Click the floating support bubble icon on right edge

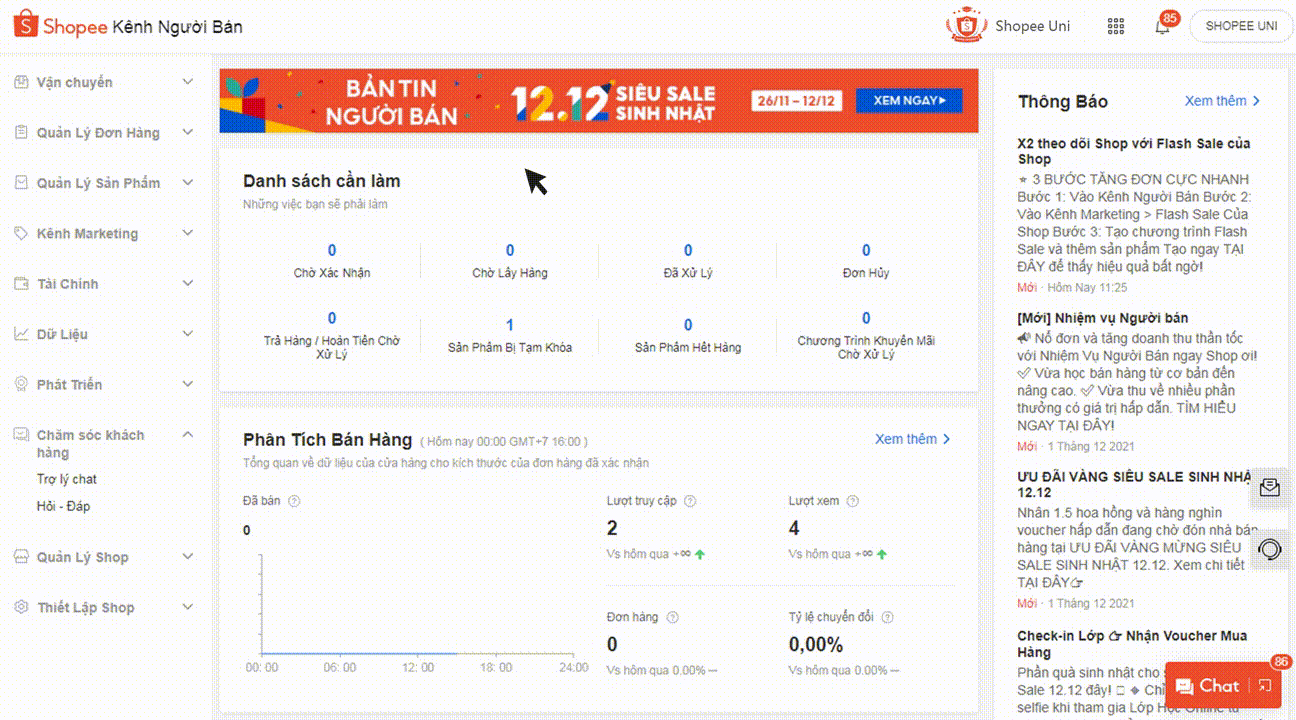(1270, 548)
